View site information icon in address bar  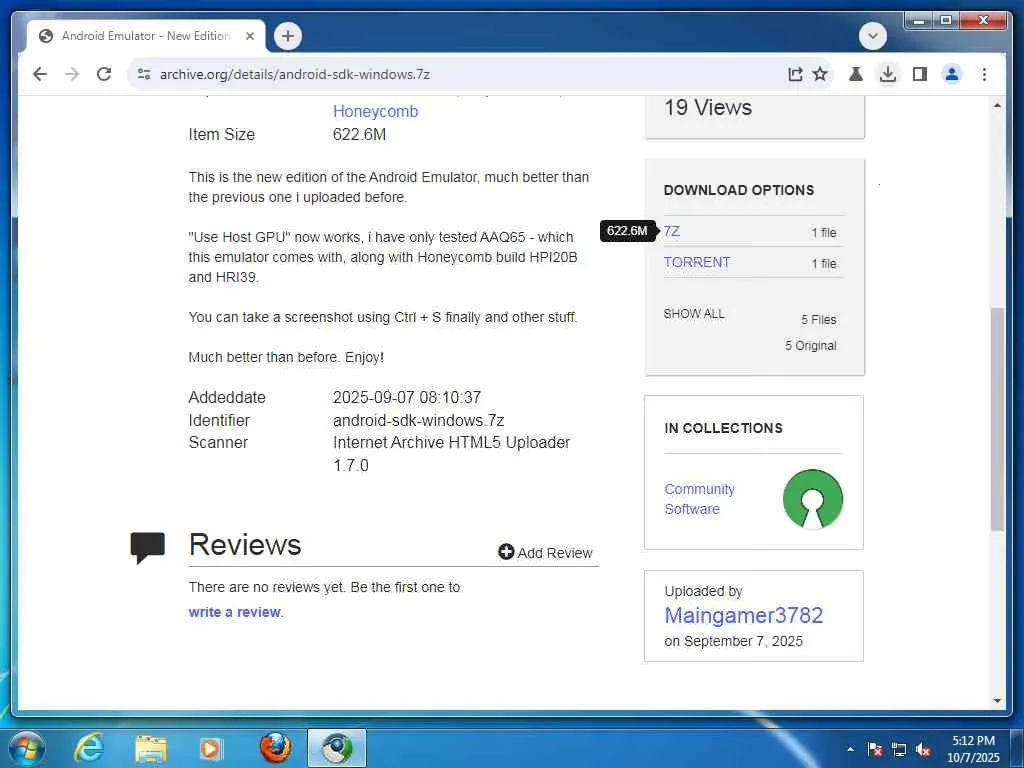coord(144,74)
